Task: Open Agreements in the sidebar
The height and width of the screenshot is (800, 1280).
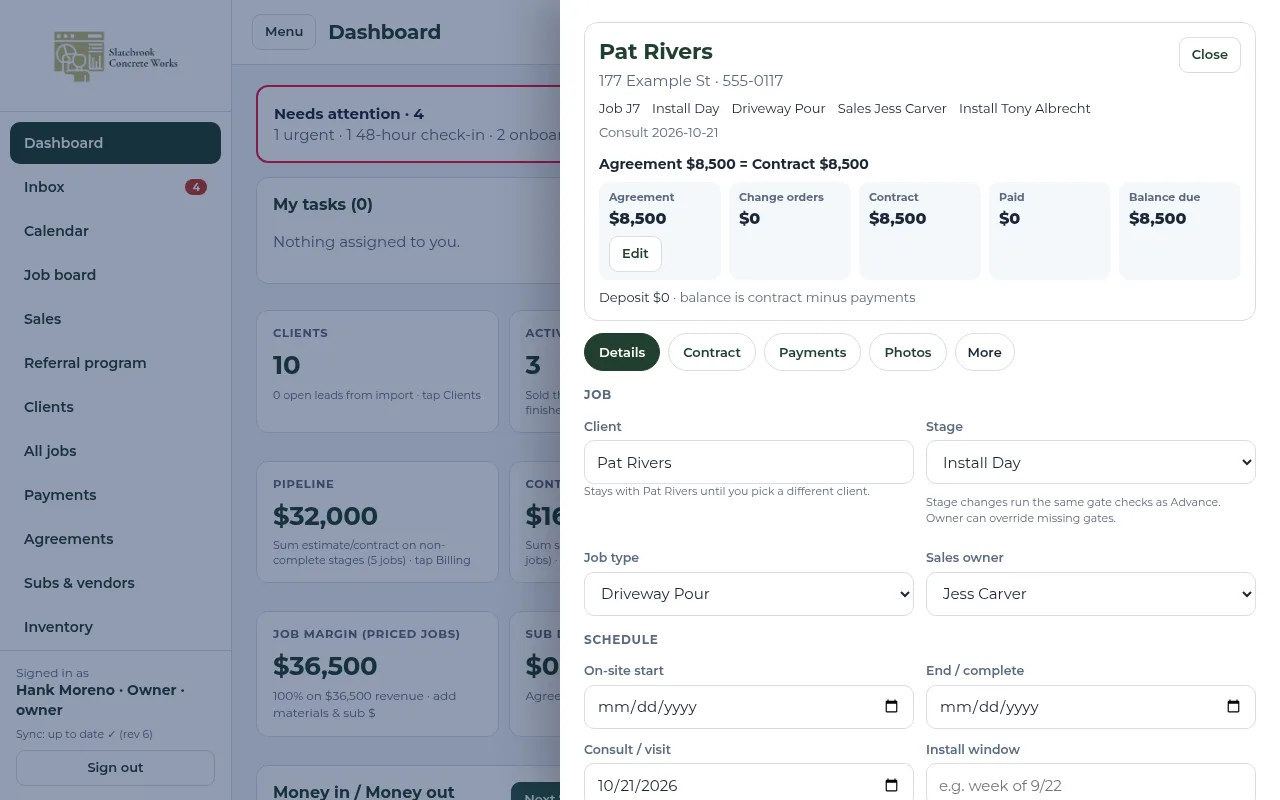Action: [115, 539]
